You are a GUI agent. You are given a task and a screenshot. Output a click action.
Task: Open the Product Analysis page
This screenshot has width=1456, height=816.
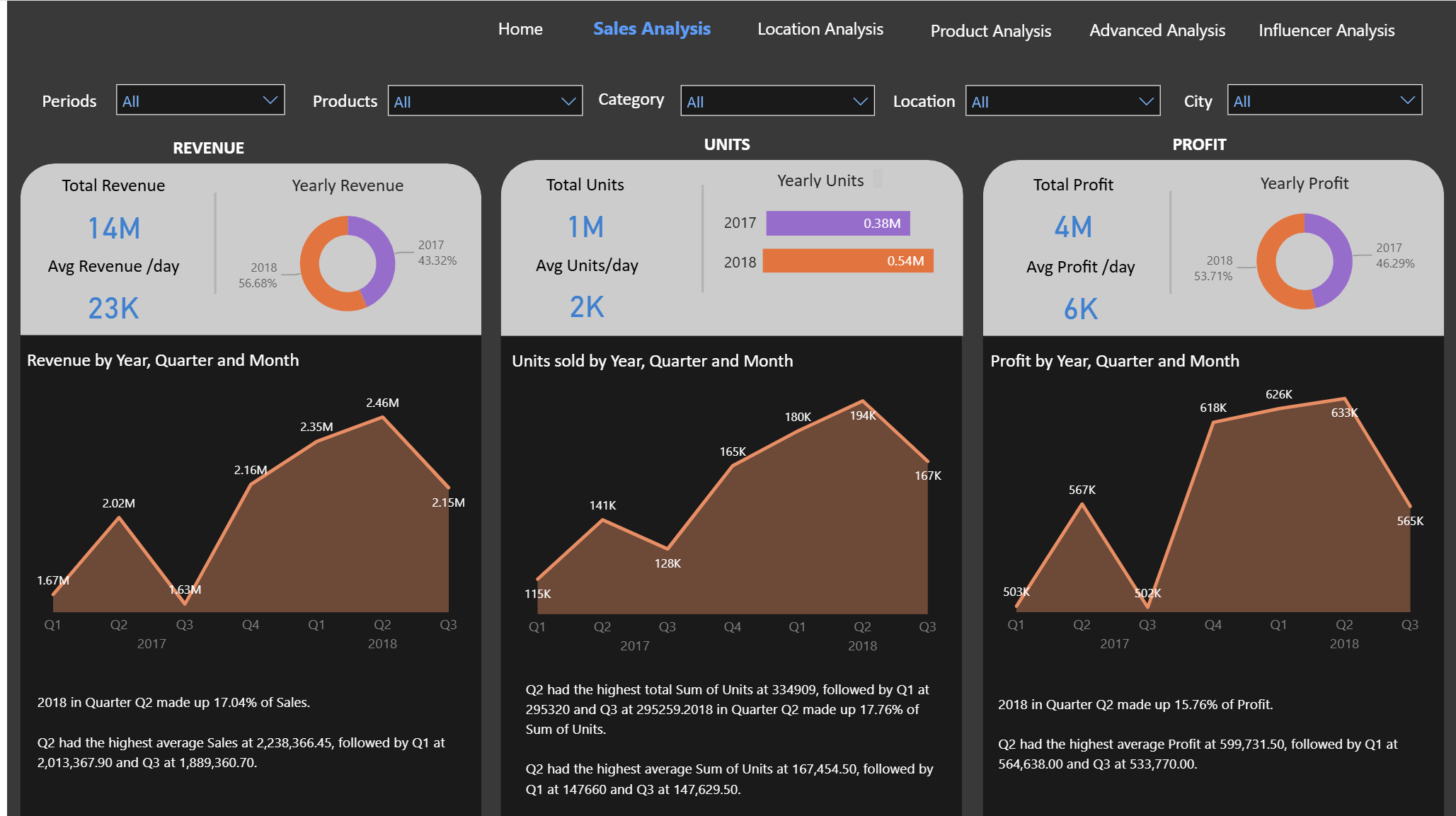click(990, 30)
